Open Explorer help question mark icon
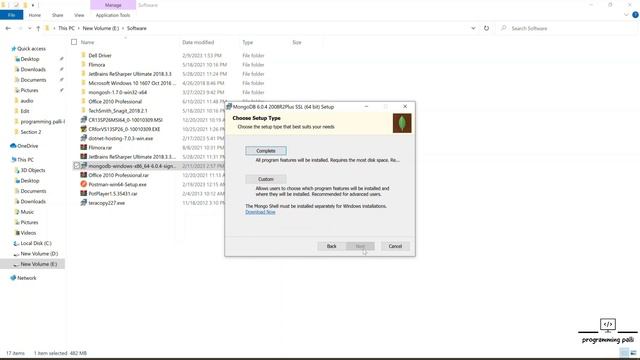The width and height of the screenshot is (640, 360). pos(635,15)
